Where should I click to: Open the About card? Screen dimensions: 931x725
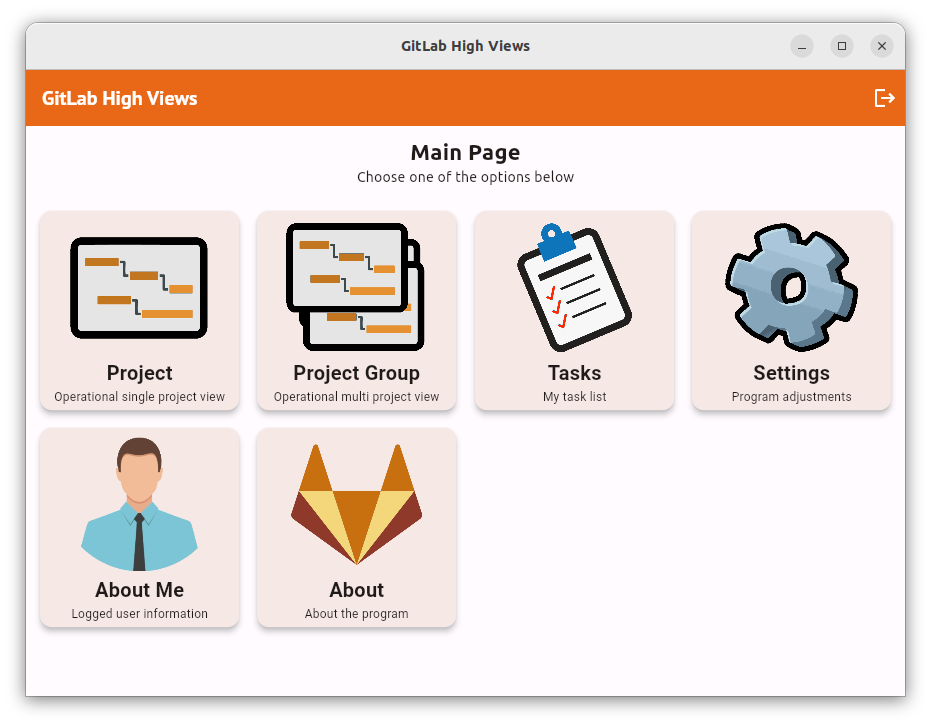(356, 528)
